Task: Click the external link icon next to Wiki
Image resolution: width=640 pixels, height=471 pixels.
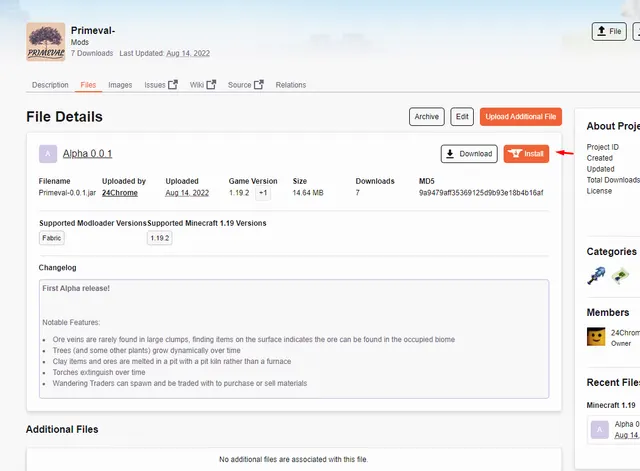Action: point(211,84)
